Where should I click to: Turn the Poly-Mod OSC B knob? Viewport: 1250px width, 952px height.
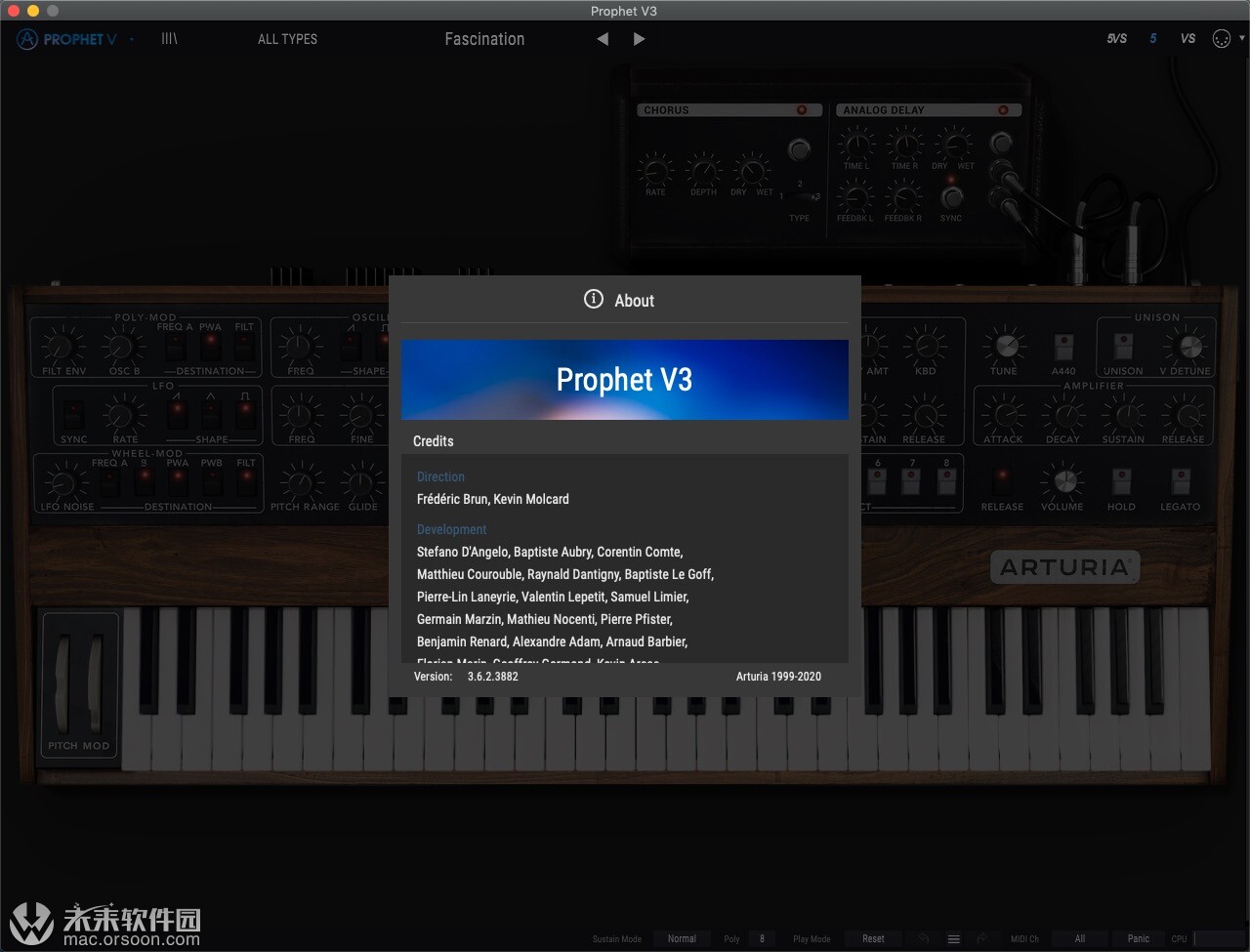pos(123,345)
